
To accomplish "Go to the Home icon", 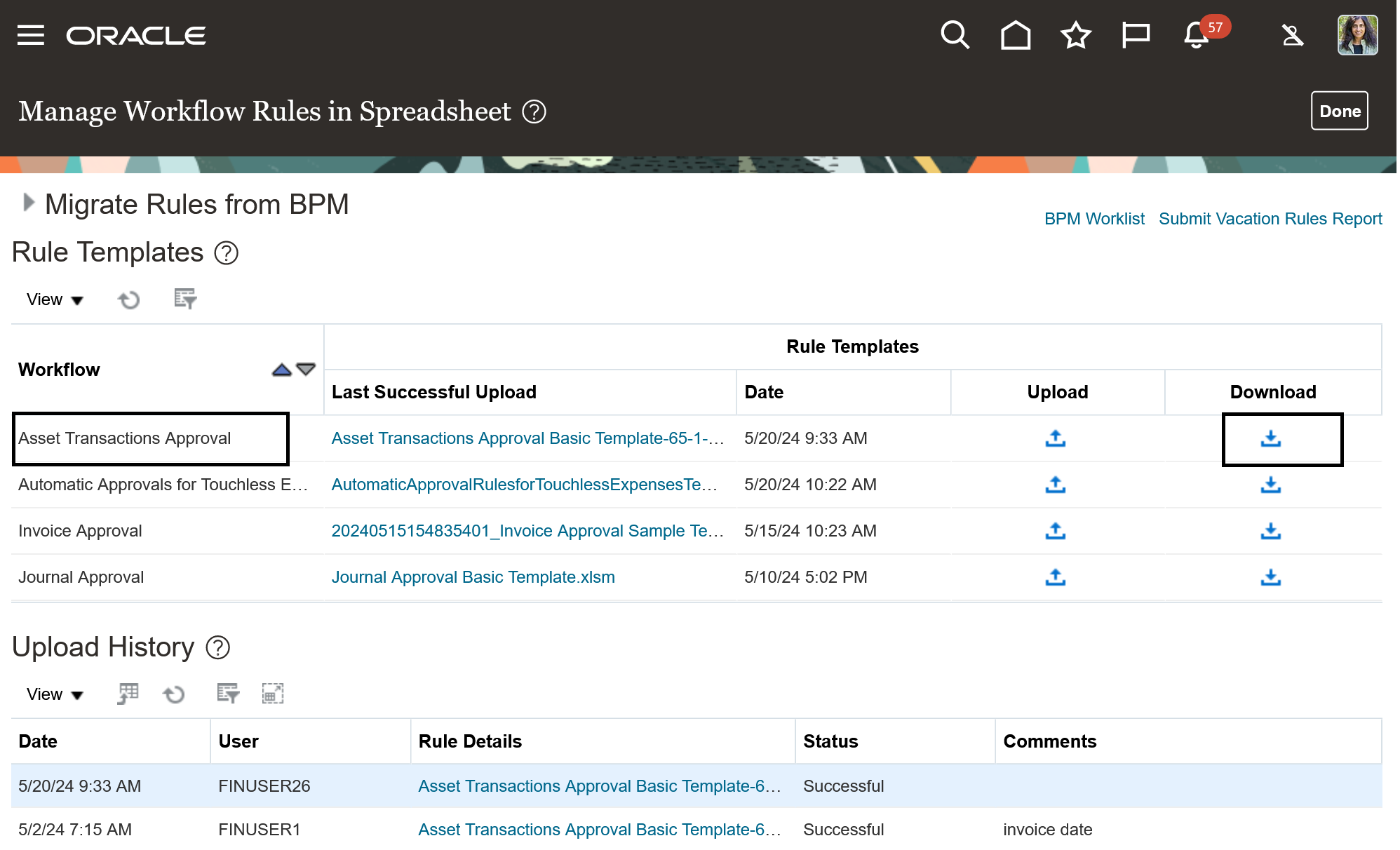I will tap(1015, 35).
